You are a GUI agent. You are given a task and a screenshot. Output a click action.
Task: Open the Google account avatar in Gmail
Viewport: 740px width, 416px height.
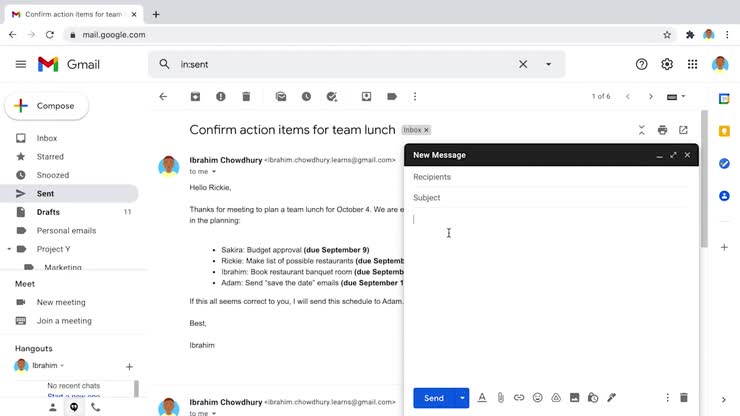pyautogui.click(x=720, y=64)
